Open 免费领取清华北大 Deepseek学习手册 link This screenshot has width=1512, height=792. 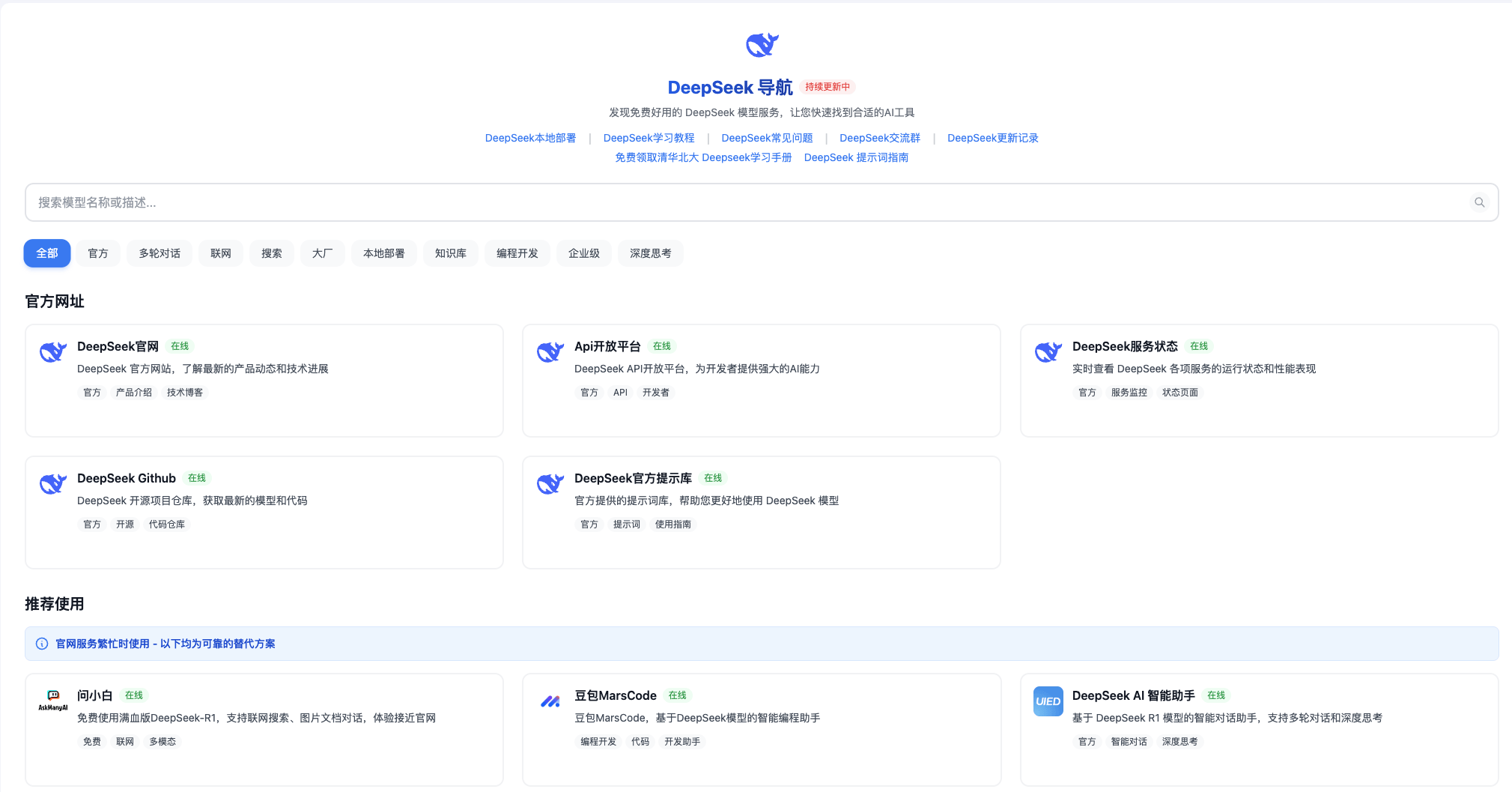click(703, 157)
